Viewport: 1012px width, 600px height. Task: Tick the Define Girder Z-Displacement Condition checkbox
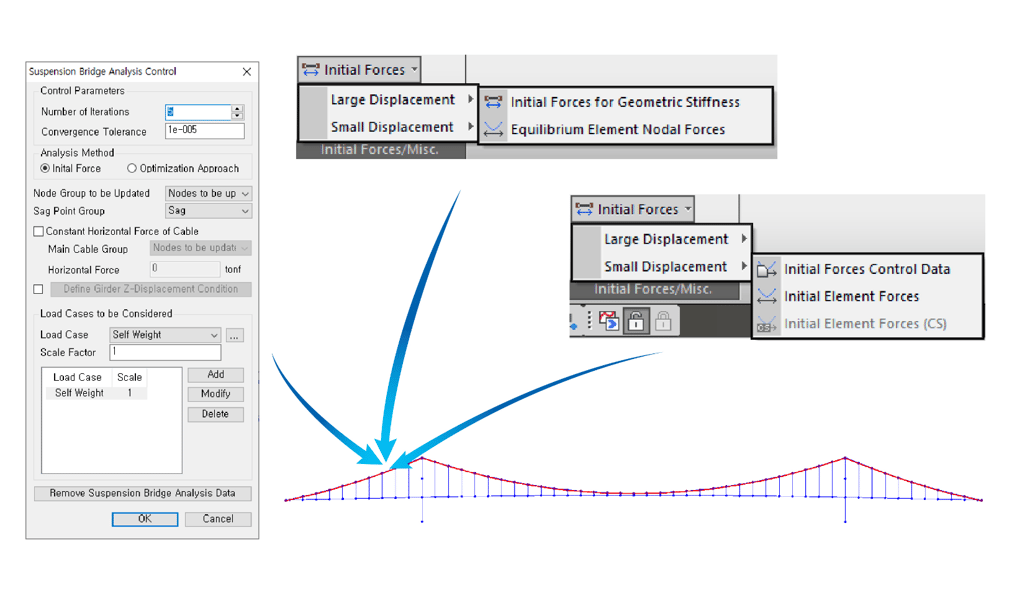[x=39, y=289]
